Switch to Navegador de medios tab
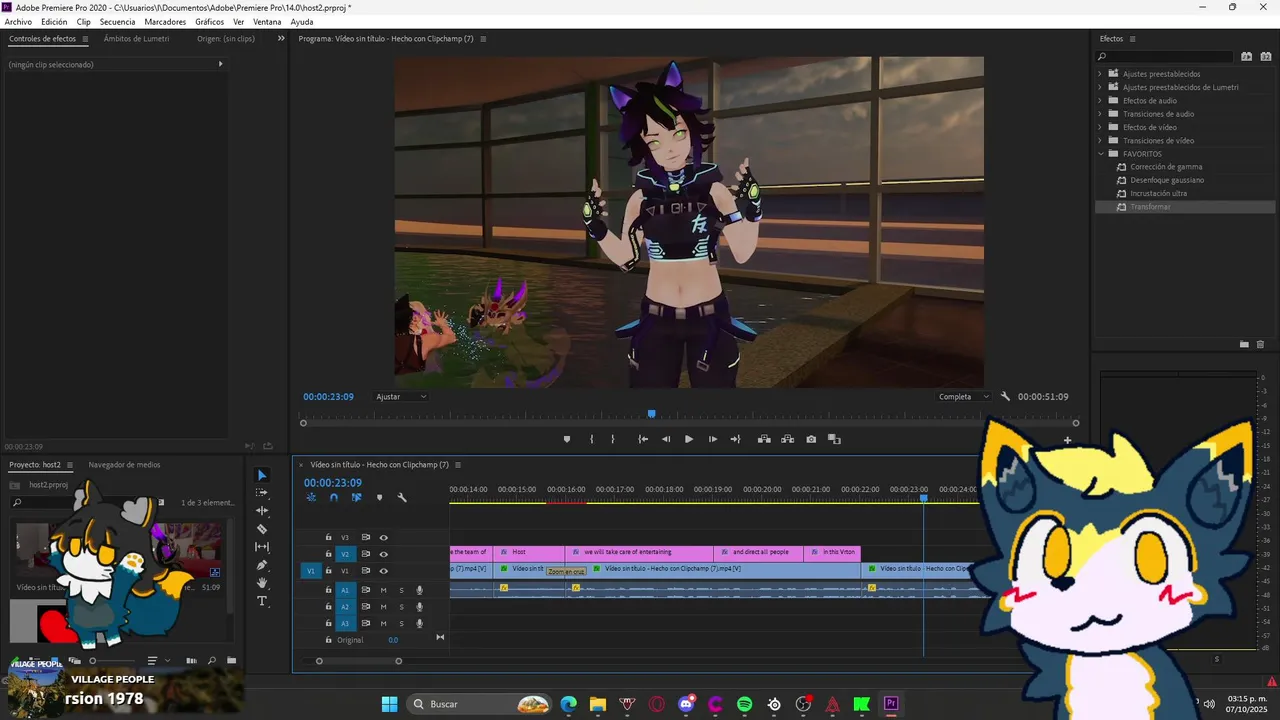Viewport: 1280px width, 720px height. (124, 465)
